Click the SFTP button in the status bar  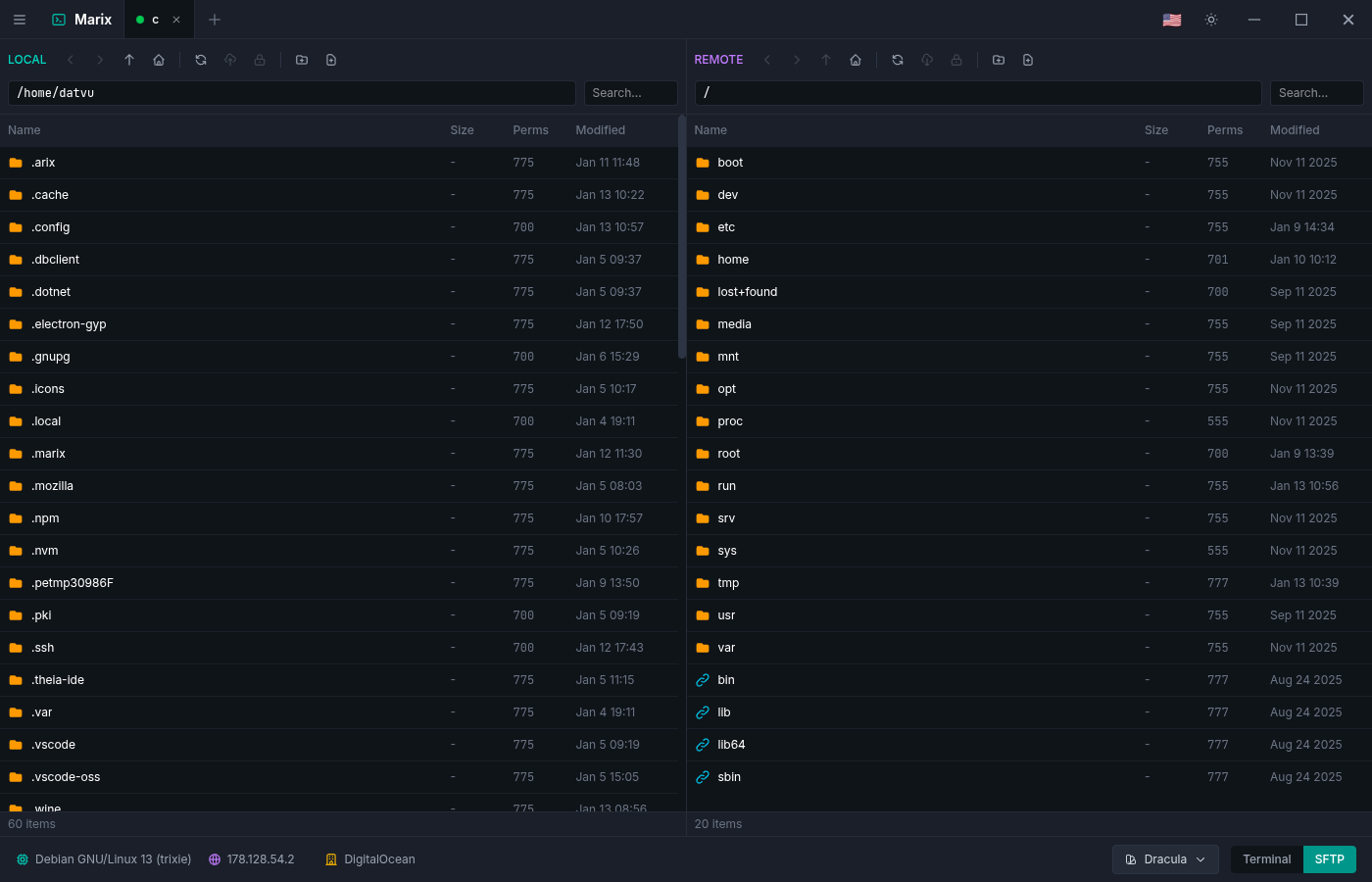(x=1329, y=859)
